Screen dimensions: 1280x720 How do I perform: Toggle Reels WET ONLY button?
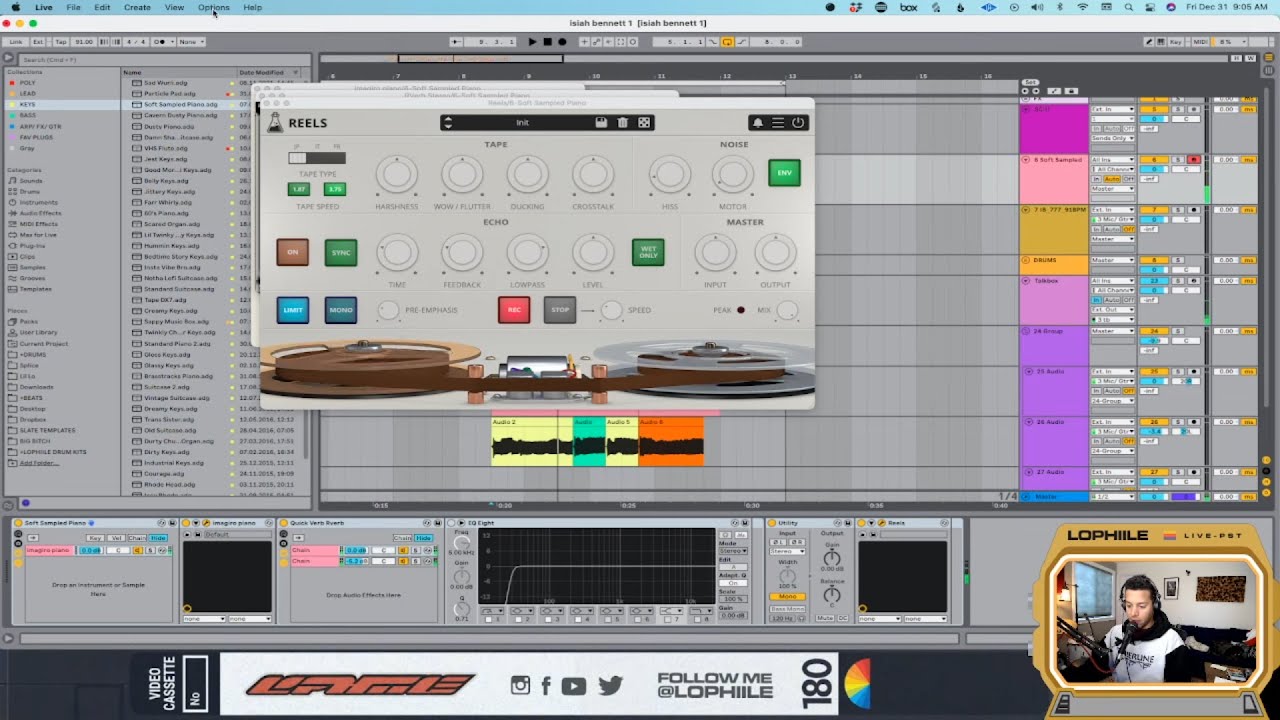[648, 252]
